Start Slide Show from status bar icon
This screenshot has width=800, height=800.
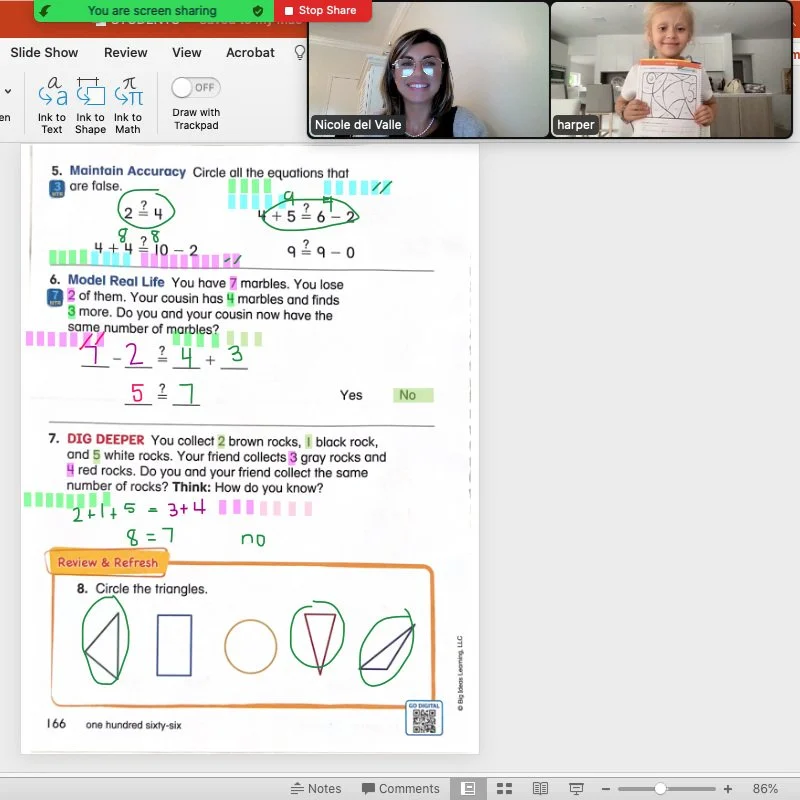[x=577, y=788]
